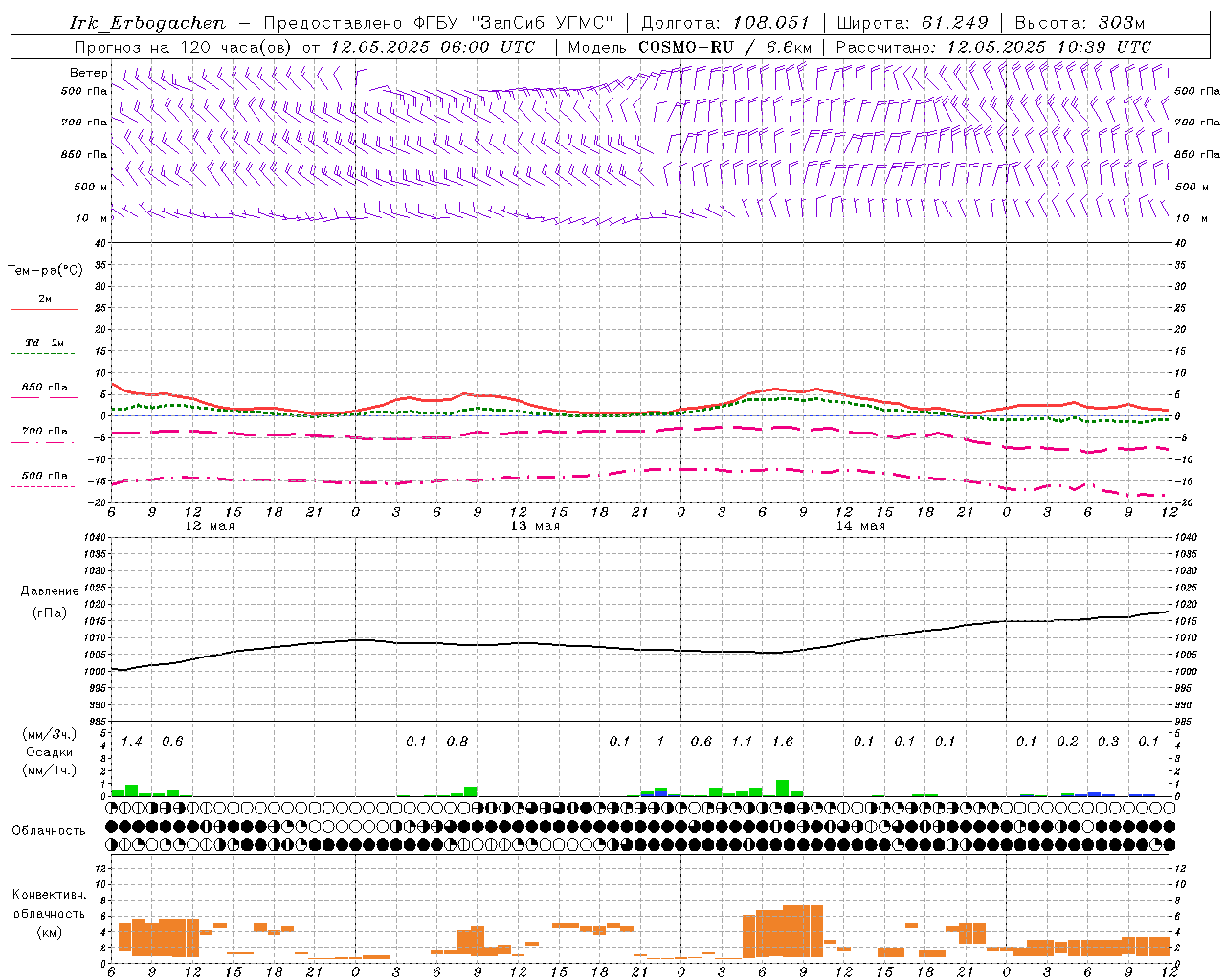Click the Td 2м legend label
1225x980 pixels.
point(44,343)
